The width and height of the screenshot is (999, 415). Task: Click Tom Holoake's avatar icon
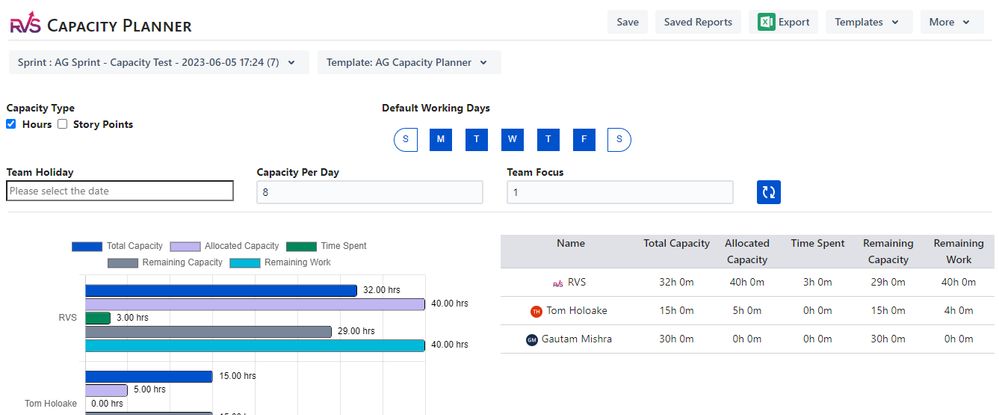[535, 311]
